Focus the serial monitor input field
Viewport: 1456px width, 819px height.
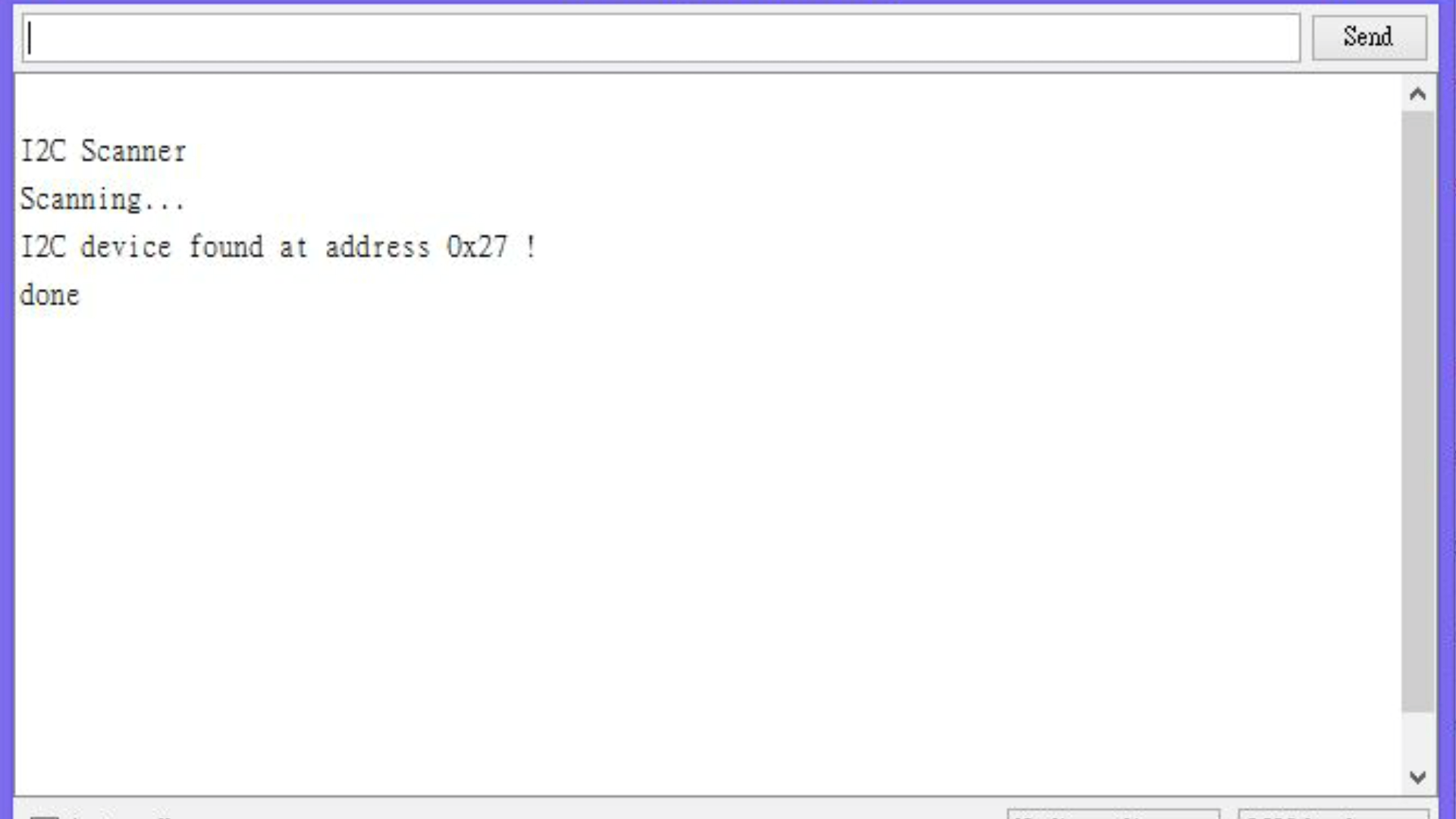click(x=660, y=38)
